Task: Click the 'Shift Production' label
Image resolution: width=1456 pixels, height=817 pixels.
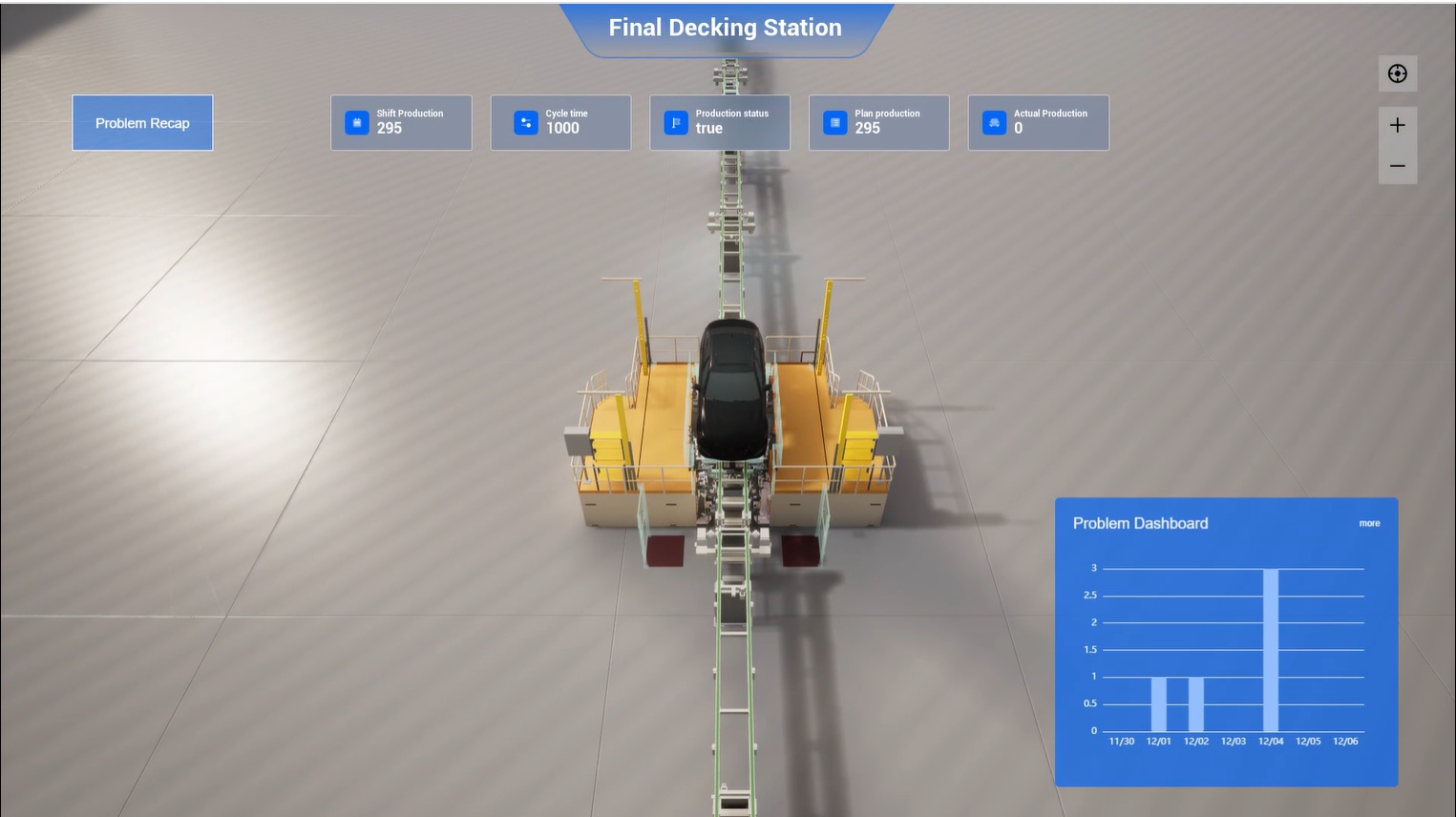Action: click(410, 114)
